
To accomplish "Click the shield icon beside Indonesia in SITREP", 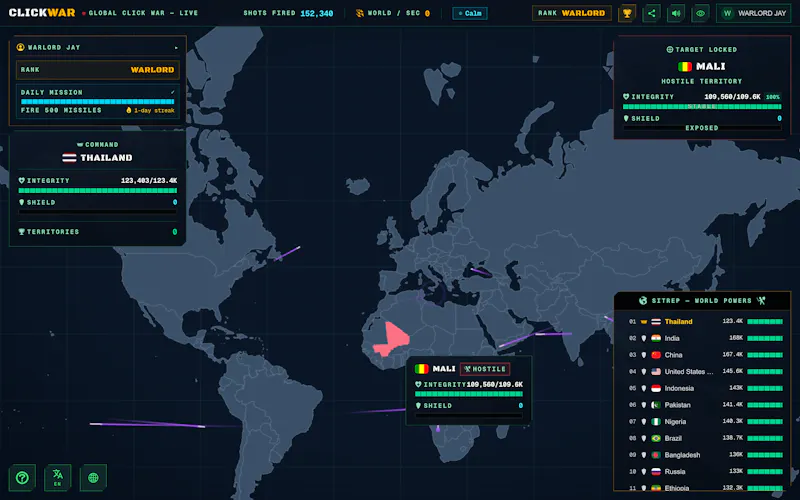I will [644, 388].
